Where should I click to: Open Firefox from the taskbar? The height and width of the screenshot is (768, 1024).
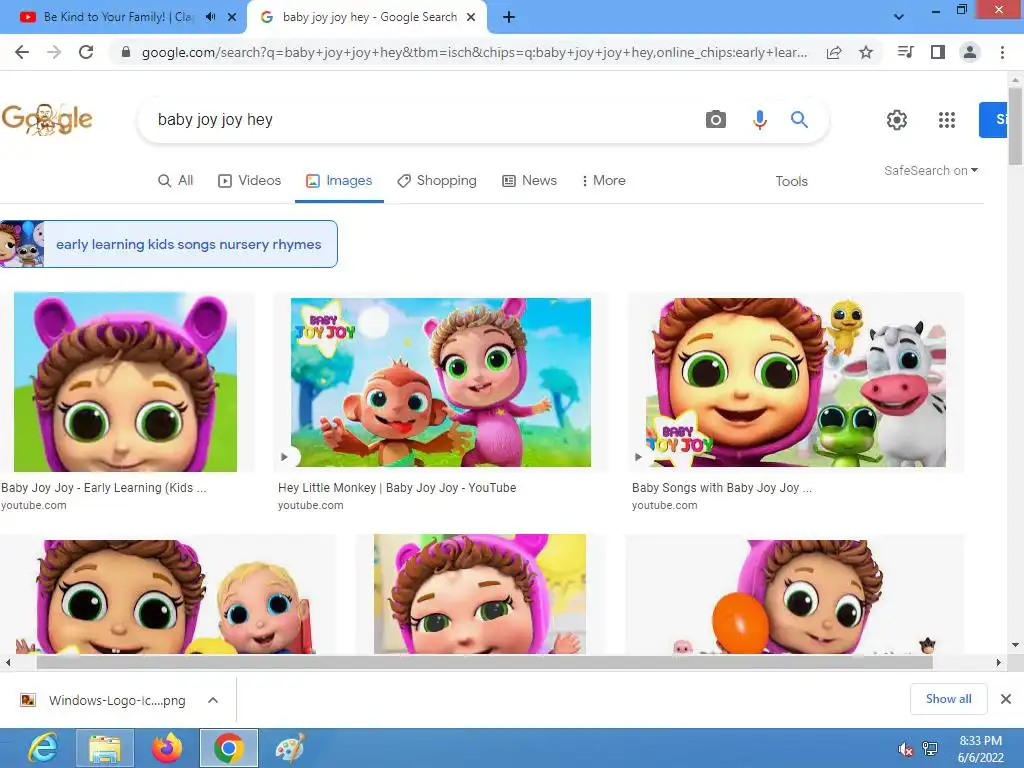tap(167, 748)
